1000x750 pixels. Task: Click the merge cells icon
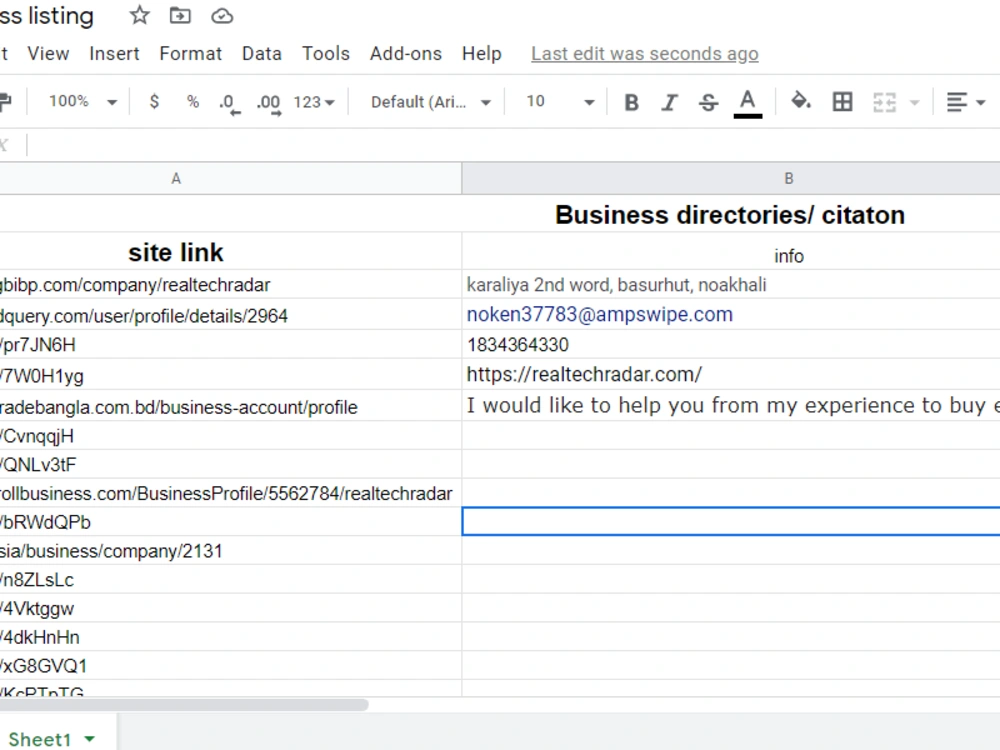(885, 102)
